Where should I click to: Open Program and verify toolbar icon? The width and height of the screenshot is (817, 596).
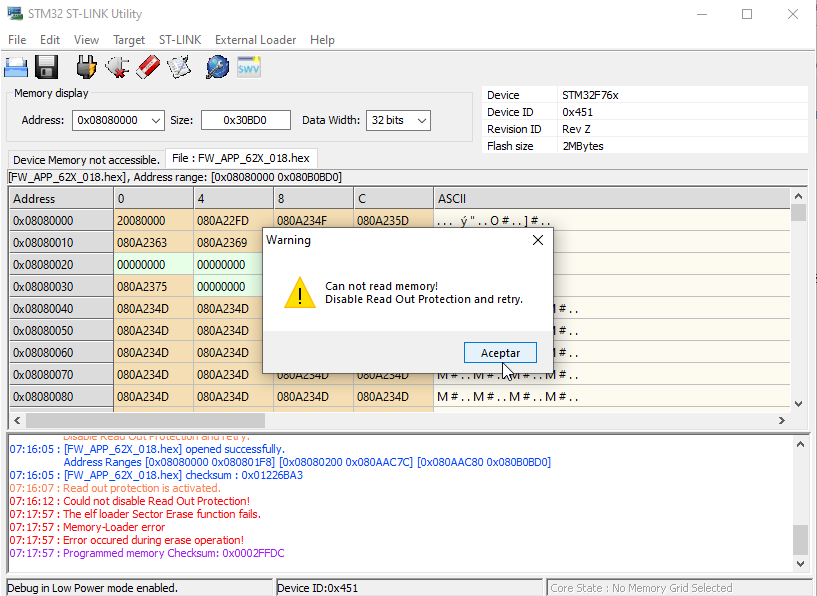point(179,67)
